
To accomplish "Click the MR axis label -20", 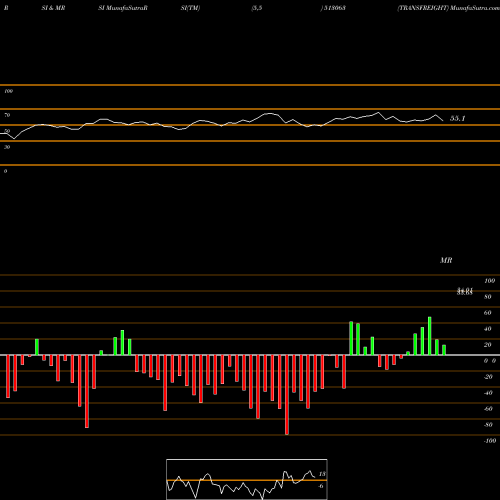I will (488, 377).
